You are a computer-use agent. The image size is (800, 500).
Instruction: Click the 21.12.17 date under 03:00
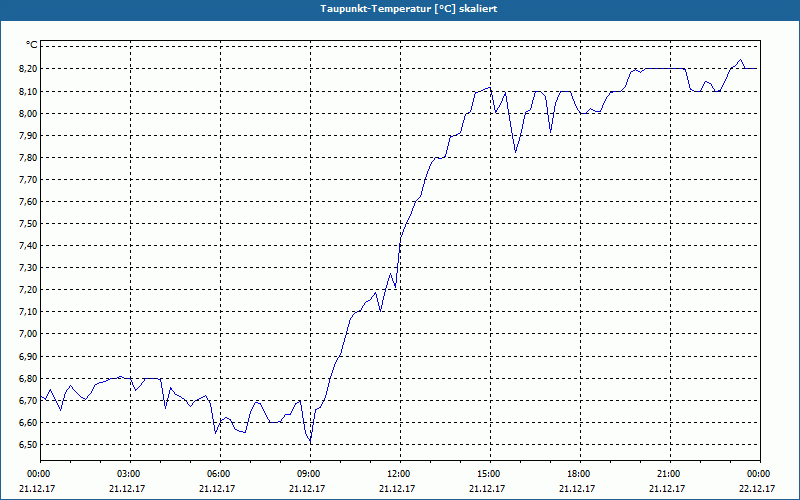[127, 488]
